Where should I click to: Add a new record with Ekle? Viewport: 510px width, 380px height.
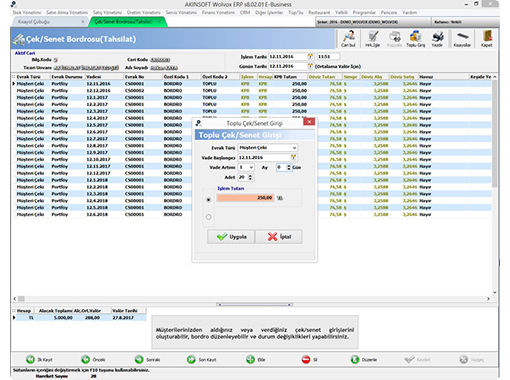coord(255,359)
